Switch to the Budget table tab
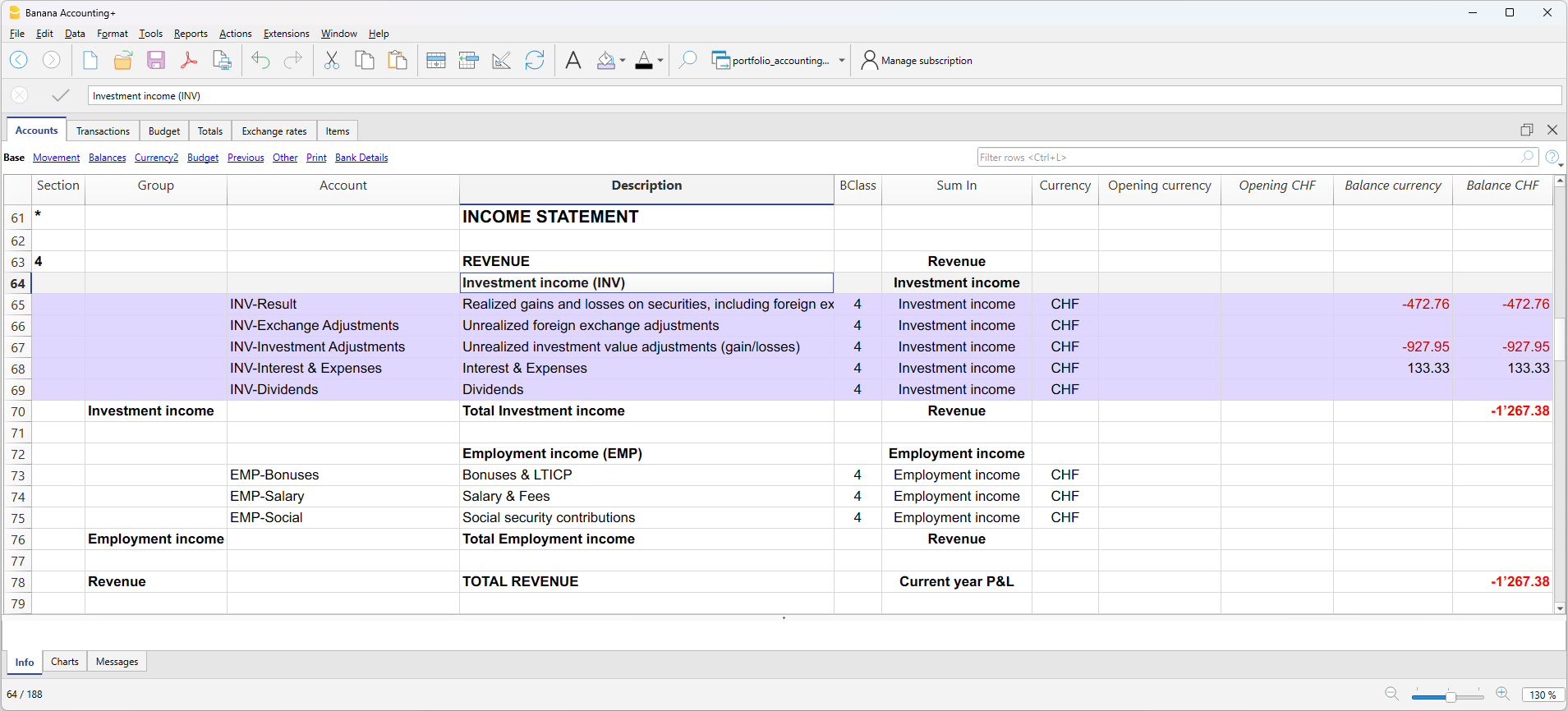Viewport: 1568px width, 711px height. [164, 131]
